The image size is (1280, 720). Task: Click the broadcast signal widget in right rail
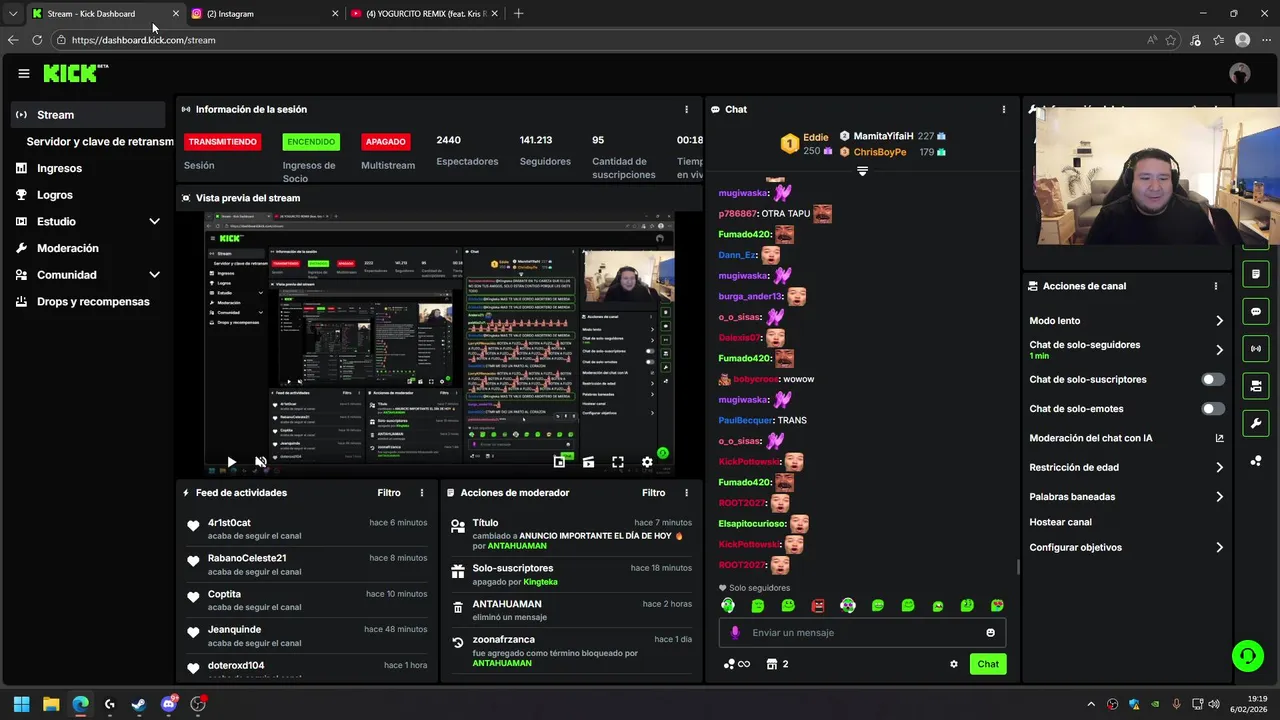pos(1256,349)
